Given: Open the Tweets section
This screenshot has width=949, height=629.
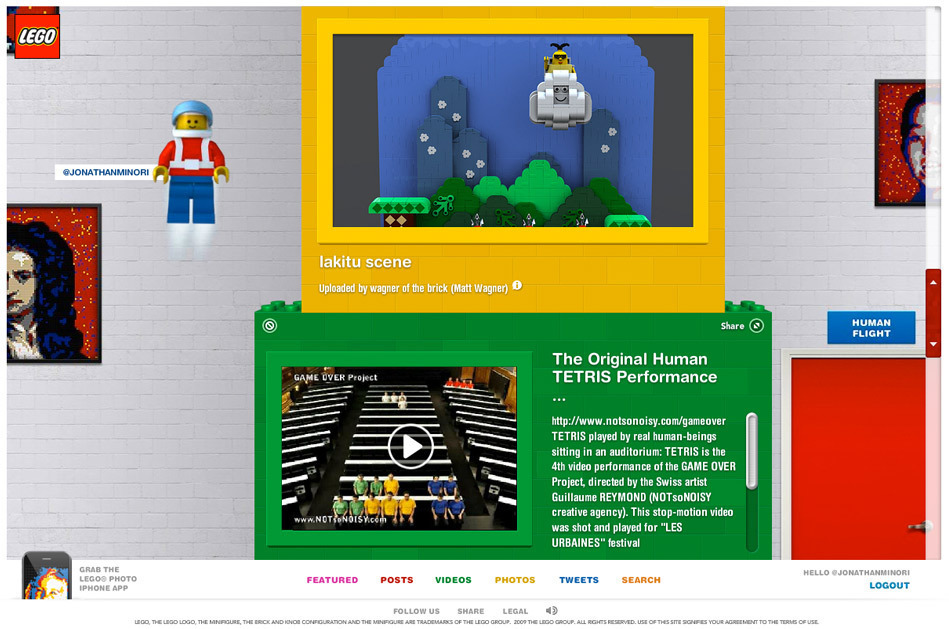Looking at the screenshot, I should (579, 580).
